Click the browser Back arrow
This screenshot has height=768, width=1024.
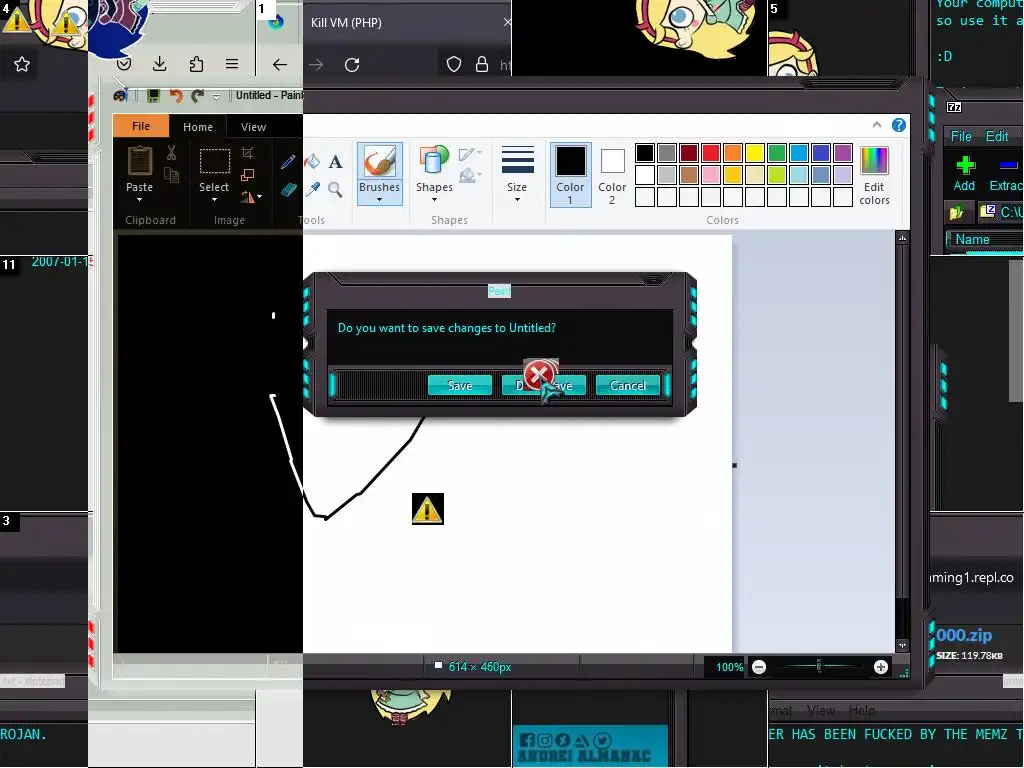click(280, 65)
